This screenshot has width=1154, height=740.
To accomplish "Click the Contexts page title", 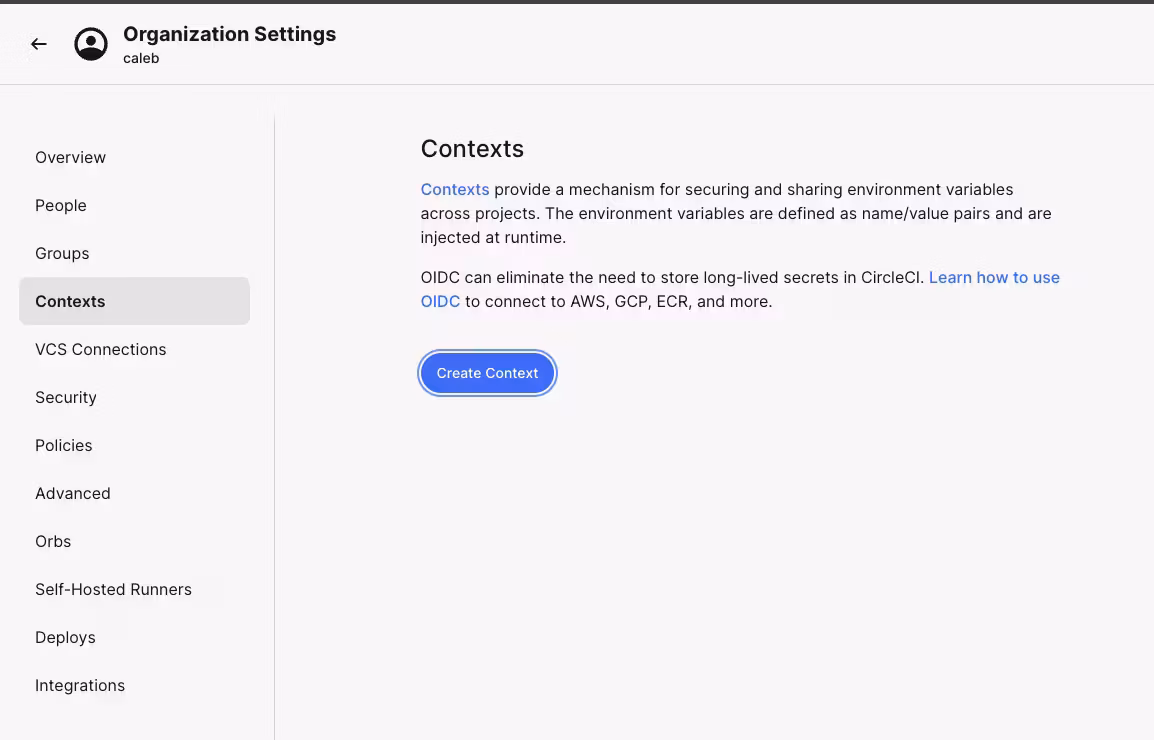I will (472, 148).
